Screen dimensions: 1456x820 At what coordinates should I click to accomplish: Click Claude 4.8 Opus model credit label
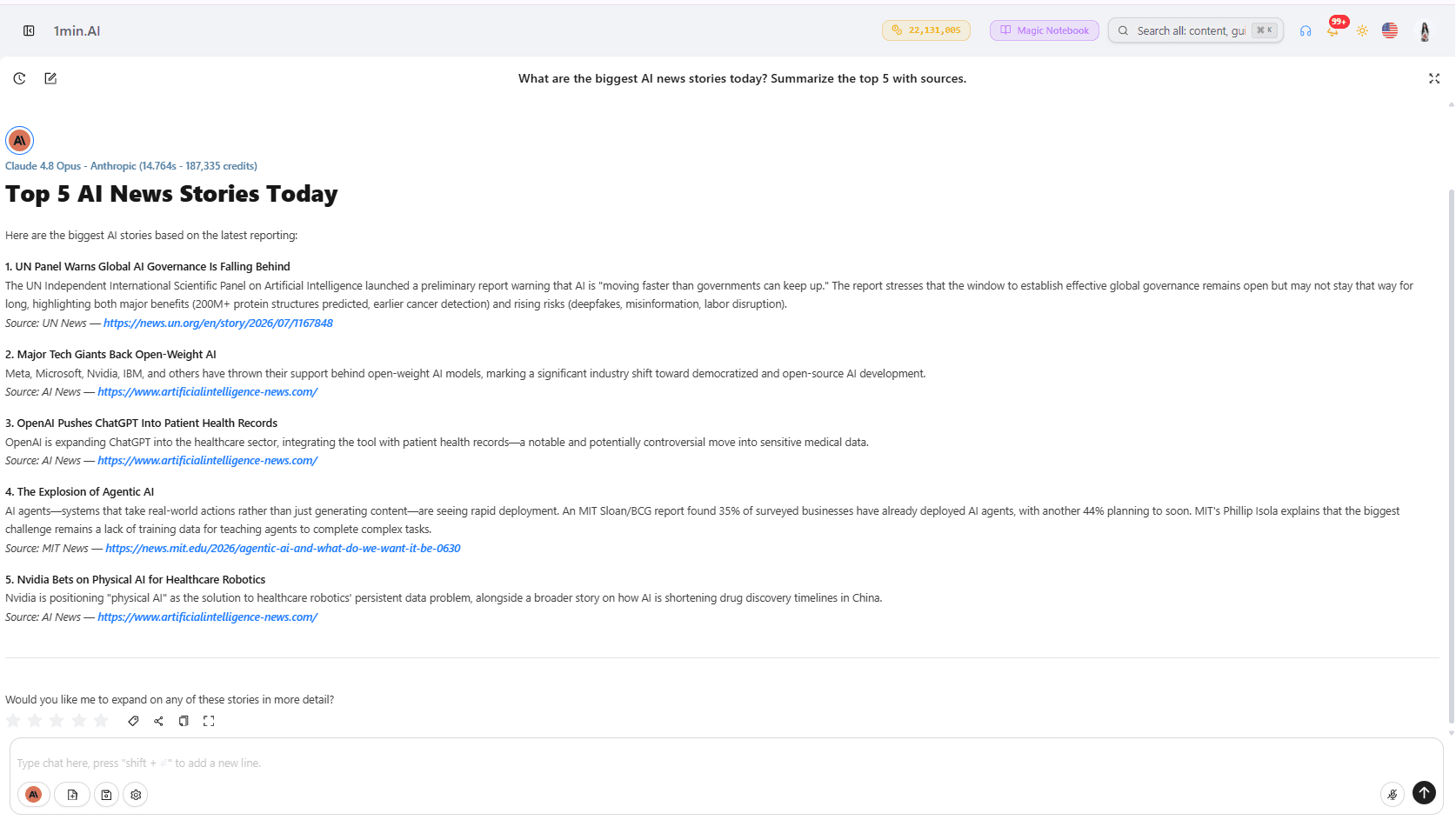tap(131, 166)
